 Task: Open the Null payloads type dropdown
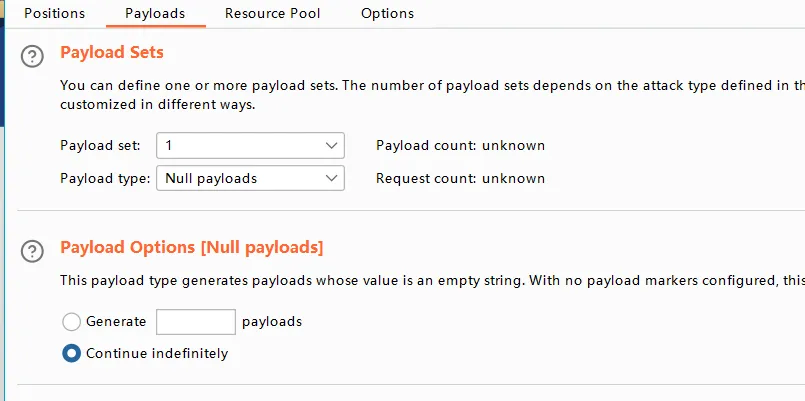point(240,179)
